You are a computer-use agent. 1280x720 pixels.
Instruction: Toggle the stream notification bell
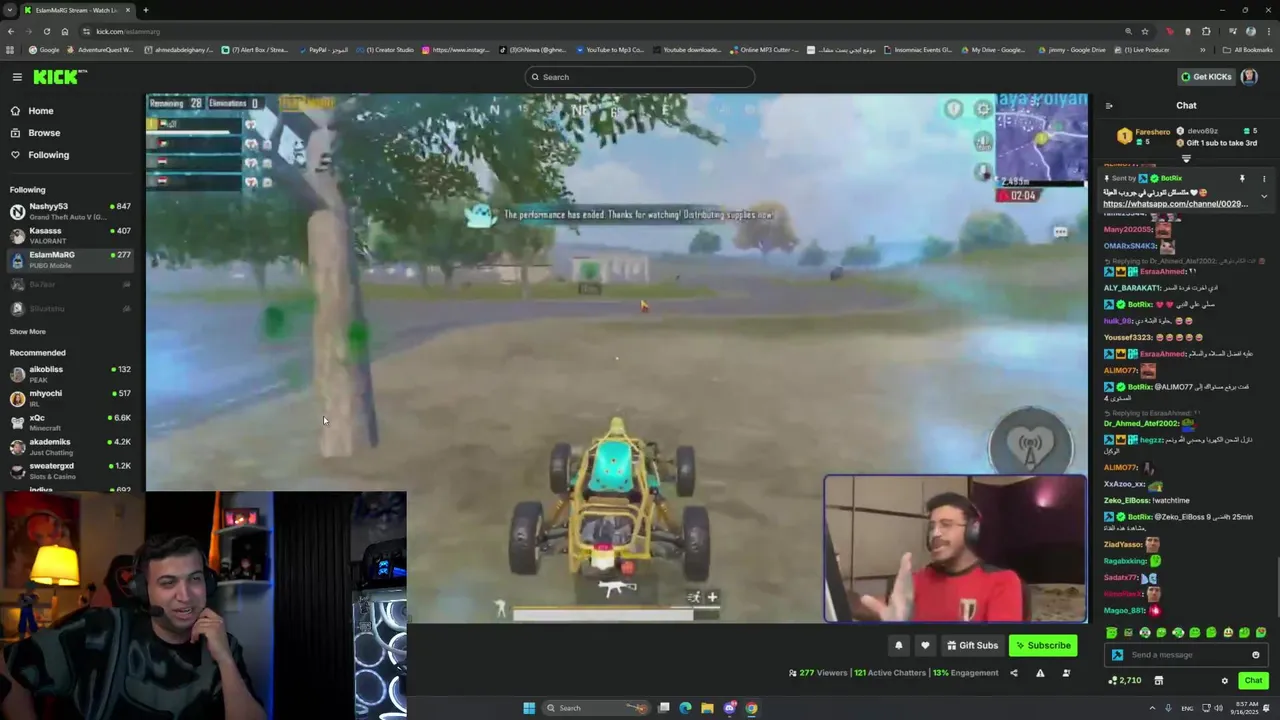[899, 646]
